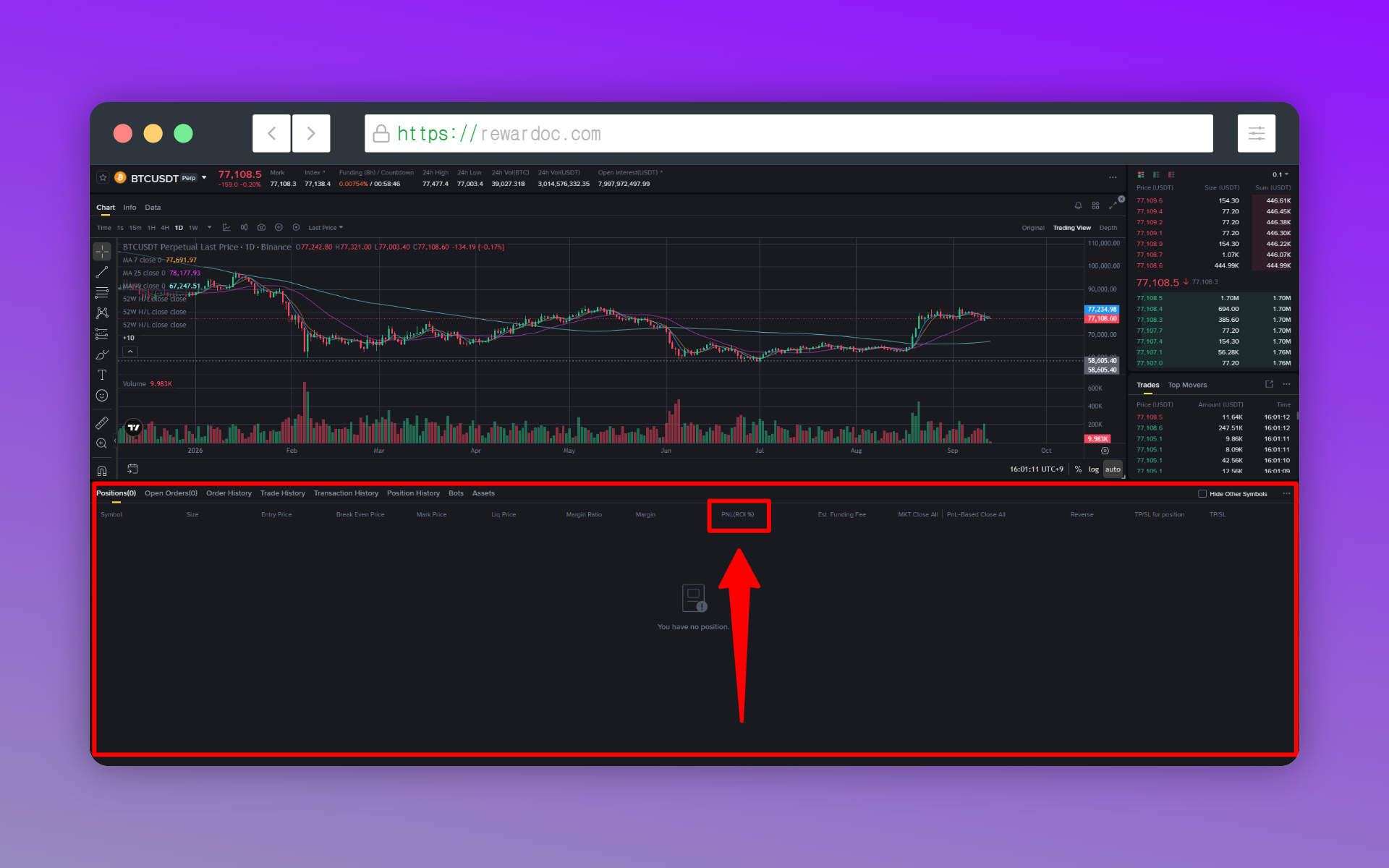
Task: Switch to Top Movers tab
Action: [1187, 385]
